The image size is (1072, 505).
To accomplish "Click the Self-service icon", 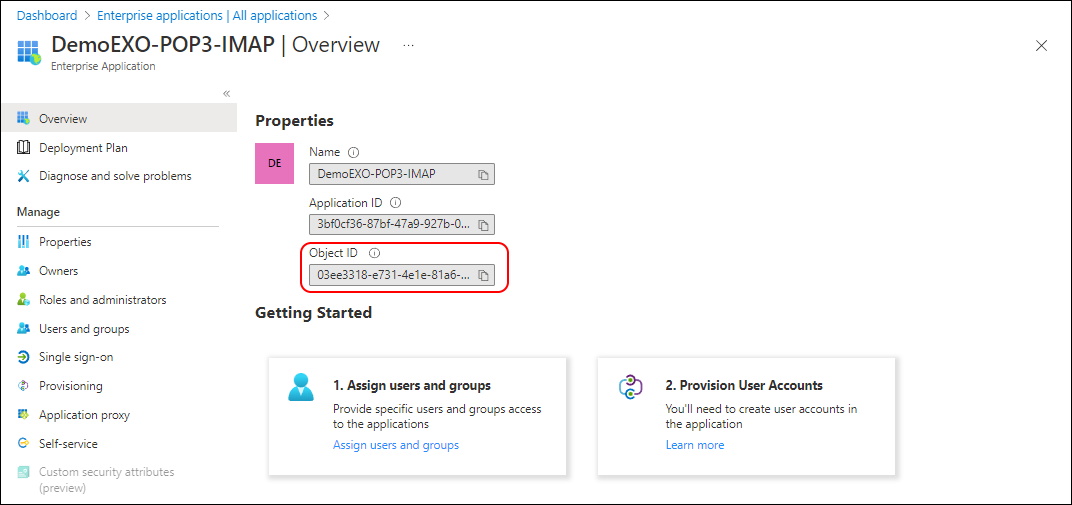I will point(24,443).
